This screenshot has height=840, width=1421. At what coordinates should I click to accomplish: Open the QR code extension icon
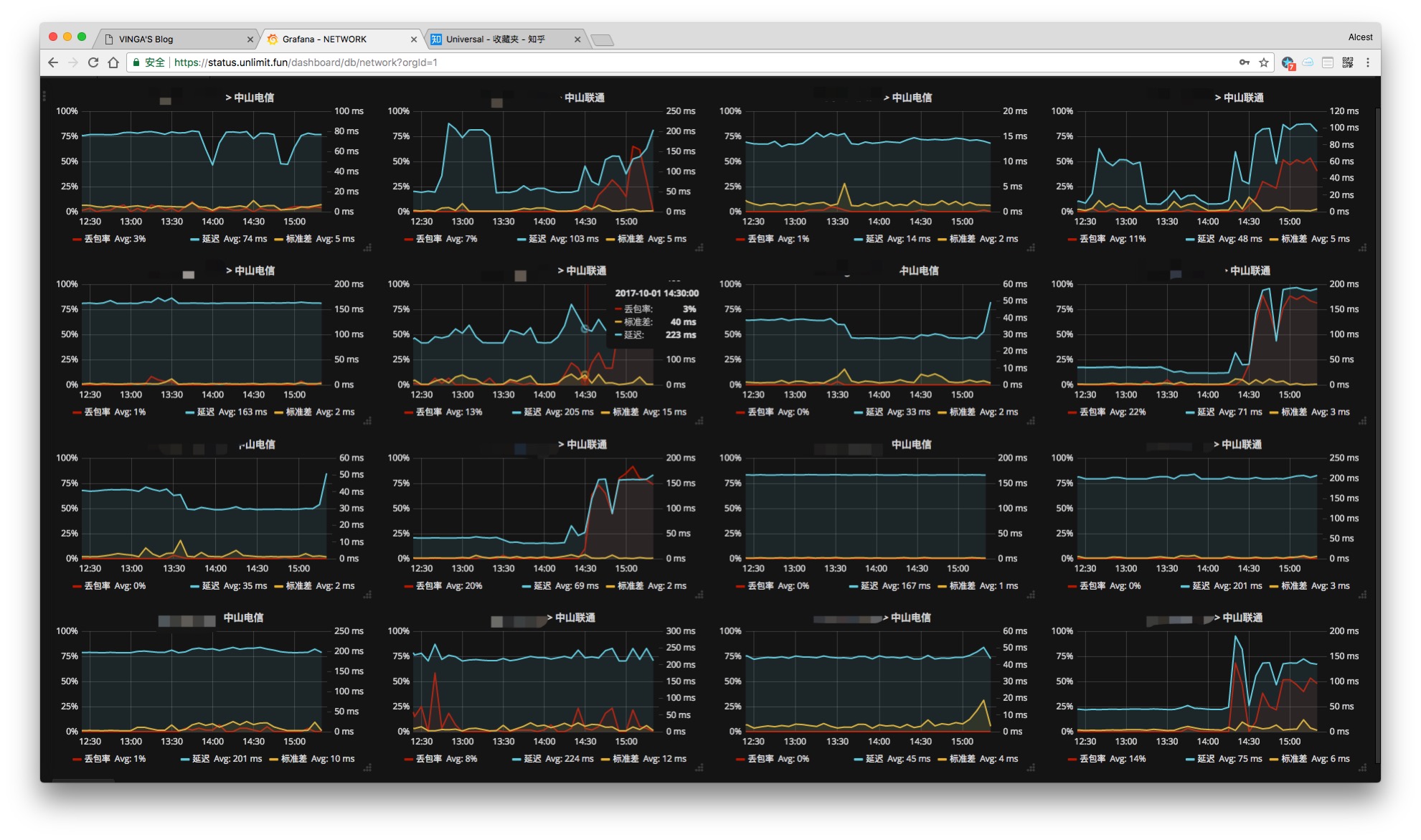(x=1348, y=62)
